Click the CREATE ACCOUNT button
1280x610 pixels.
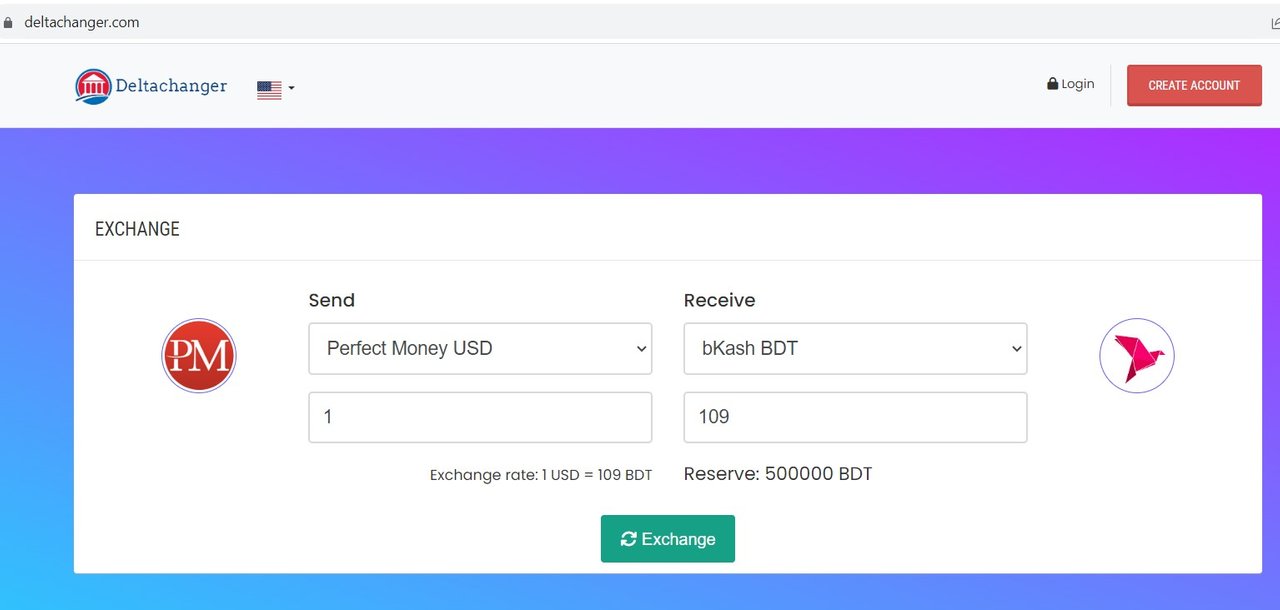1194,85
